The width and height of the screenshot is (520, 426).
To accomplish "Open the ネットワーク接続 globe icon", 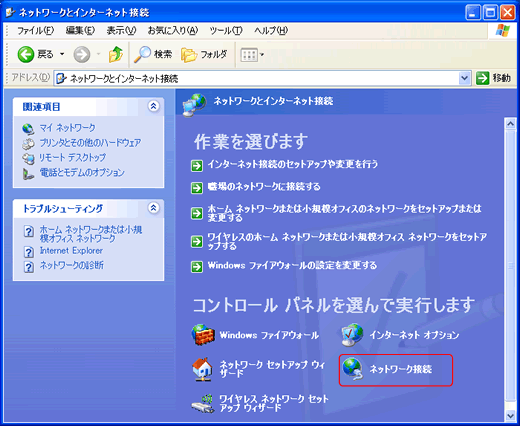I will [x=353, y=369].
